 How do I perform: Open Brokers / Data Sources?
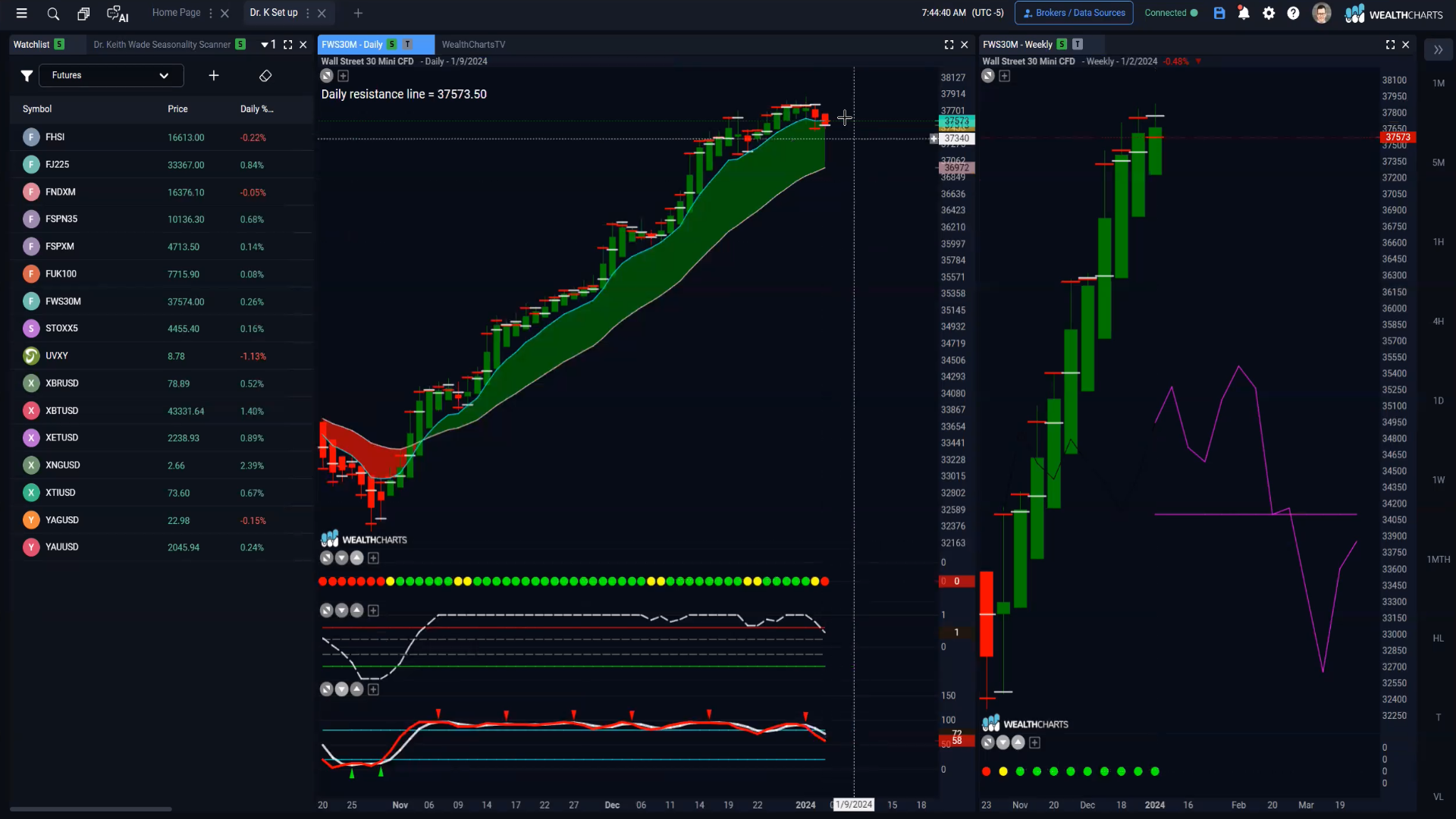[1074, 13]
